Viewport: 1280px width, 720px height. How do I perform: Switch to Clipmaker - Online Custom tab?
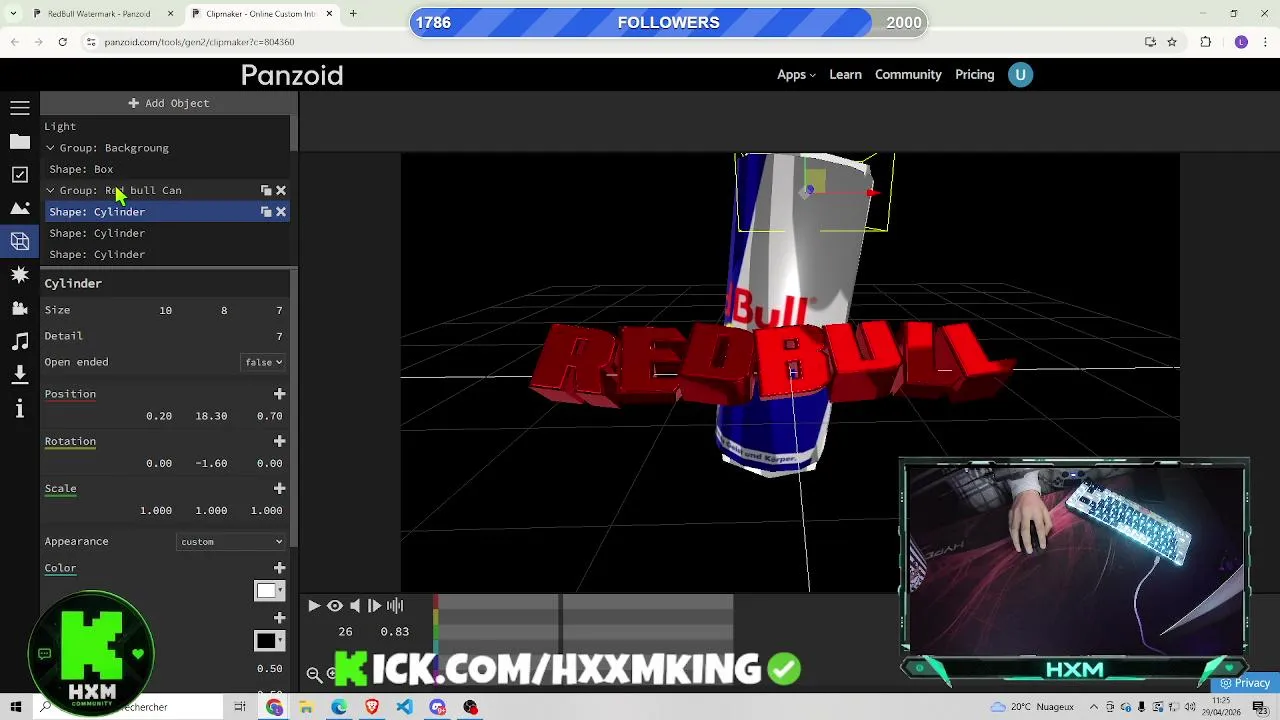click(x=262, y=14)
